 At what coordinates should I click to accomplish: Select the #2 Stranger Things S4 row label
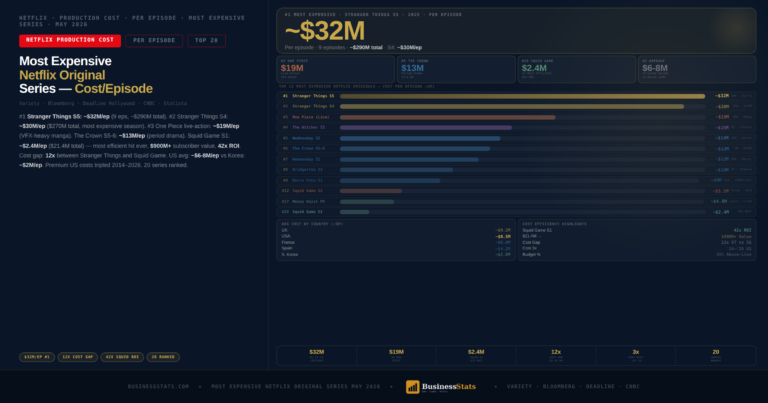coord(309,106)
